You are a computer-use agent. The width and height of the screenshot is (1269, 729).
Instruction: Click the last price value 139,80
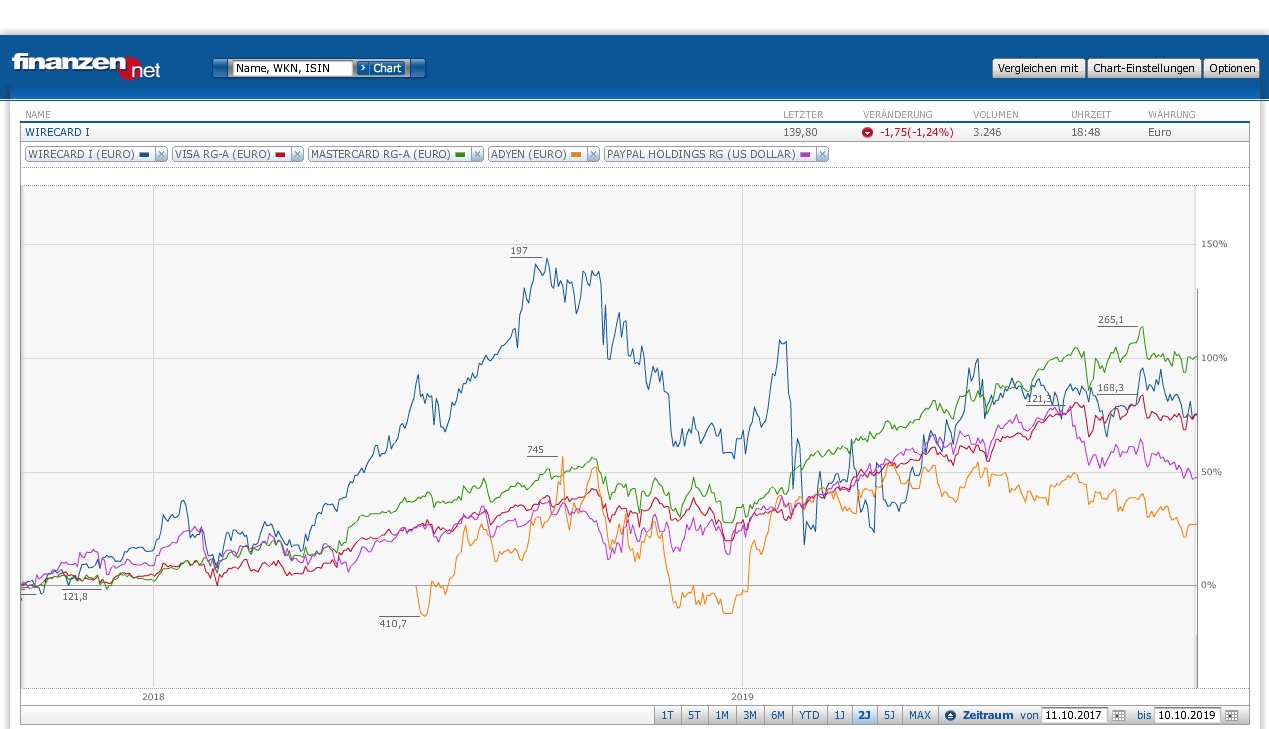[x=800, y=132]
